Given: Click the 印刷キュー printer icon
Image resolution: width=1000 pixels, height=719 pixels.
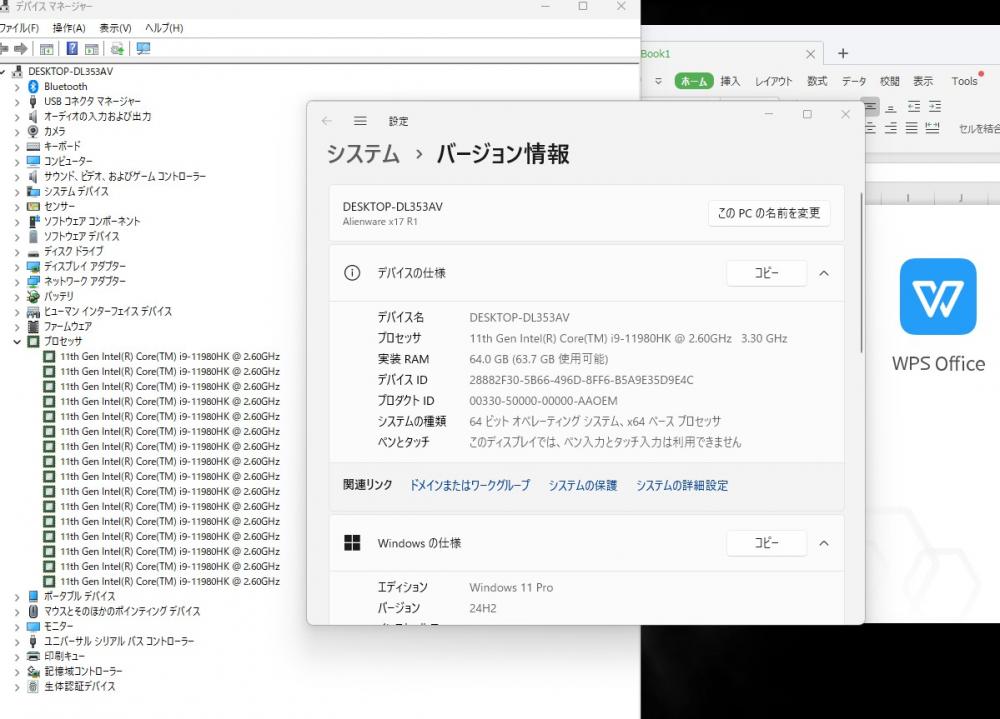Looking at the screenshot, I should [x=33, y=656].
